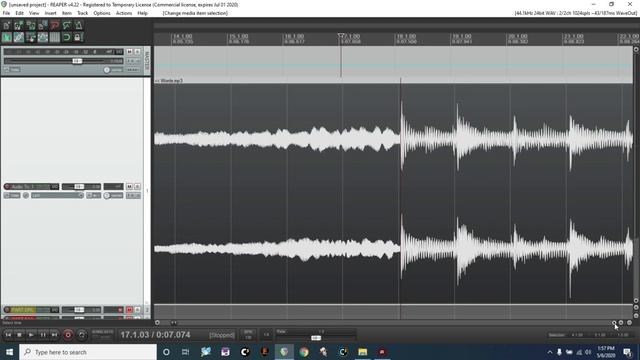Image resolution: width=640 pixels, height=360 pixels.
Task: Solo the second track
Action: coord(137,310)
